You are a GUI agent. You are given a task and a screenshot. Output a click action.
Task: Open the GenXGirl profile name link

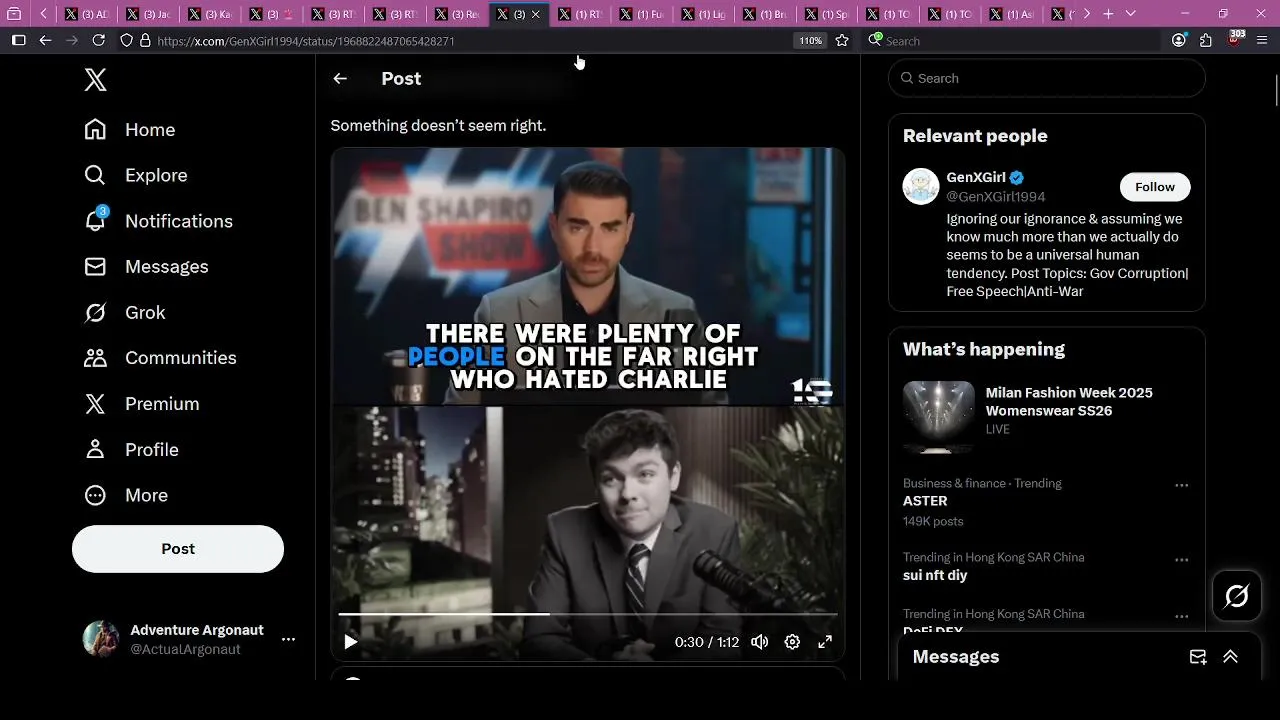coord(976,178)
